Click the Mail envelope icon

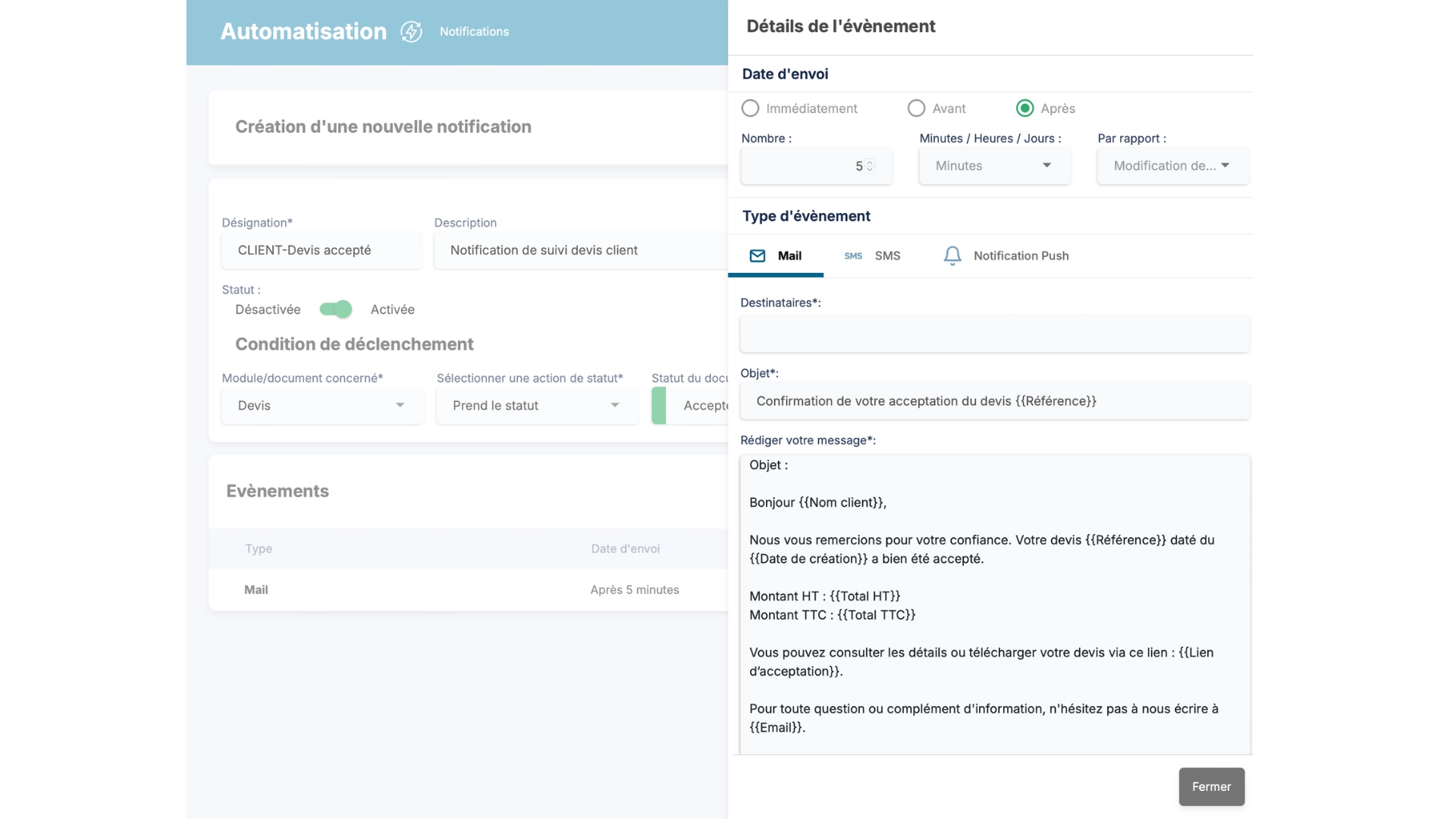click(757, 256)
